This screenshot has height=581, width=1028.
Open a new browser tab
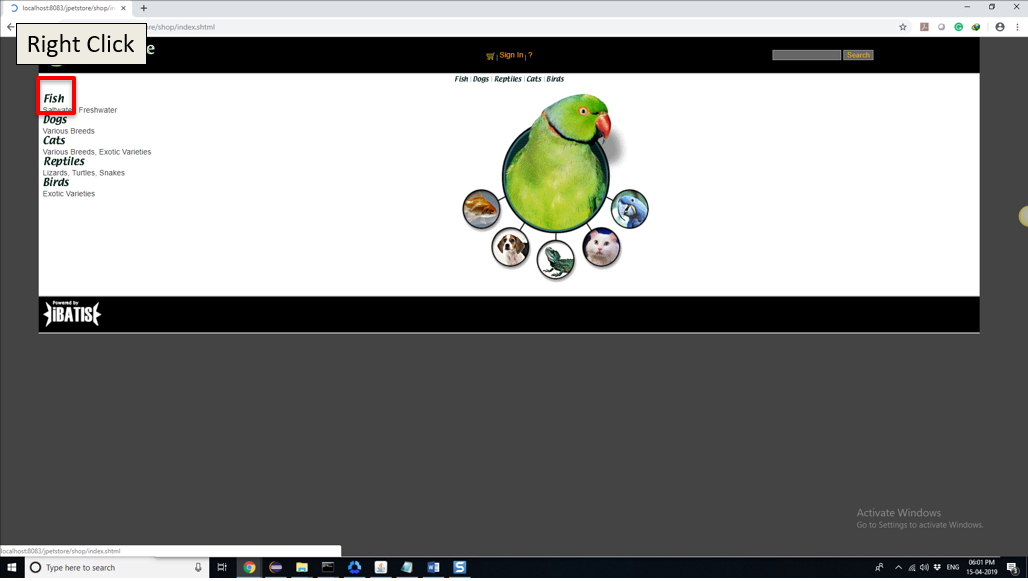tap(144, 8)
